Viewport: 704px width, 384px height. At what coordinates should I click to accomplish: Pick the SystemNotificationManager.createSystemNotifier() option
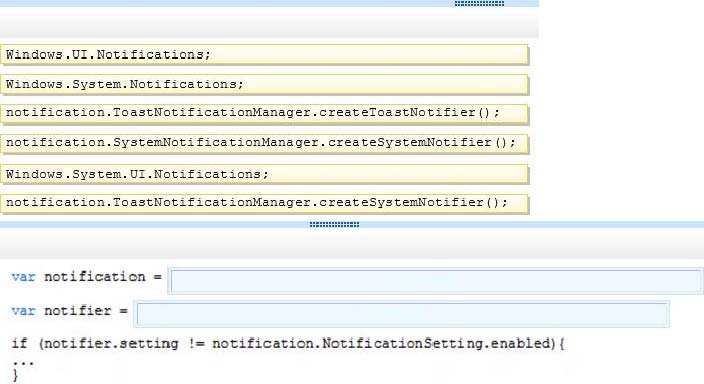click(264, 144)
